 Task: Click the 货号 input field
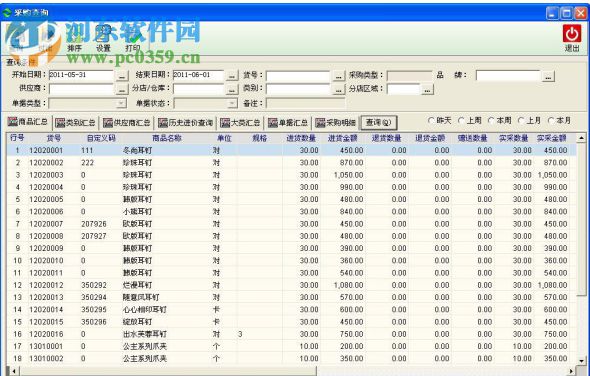298,75
